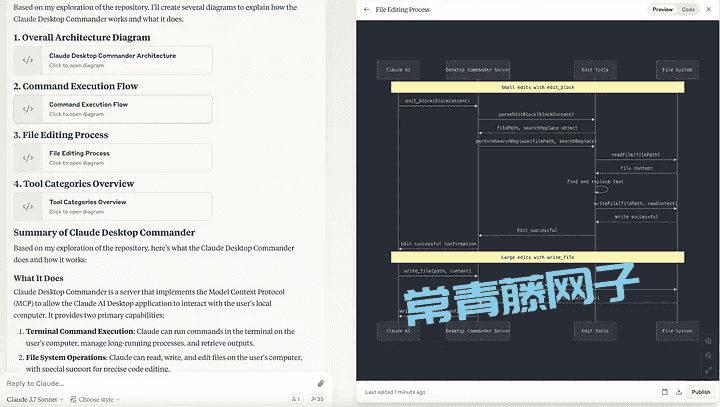The height and width of the screenshot is (407, 720).
Task: Click the integrations counter showing 1
Action: tap(296, 399)
